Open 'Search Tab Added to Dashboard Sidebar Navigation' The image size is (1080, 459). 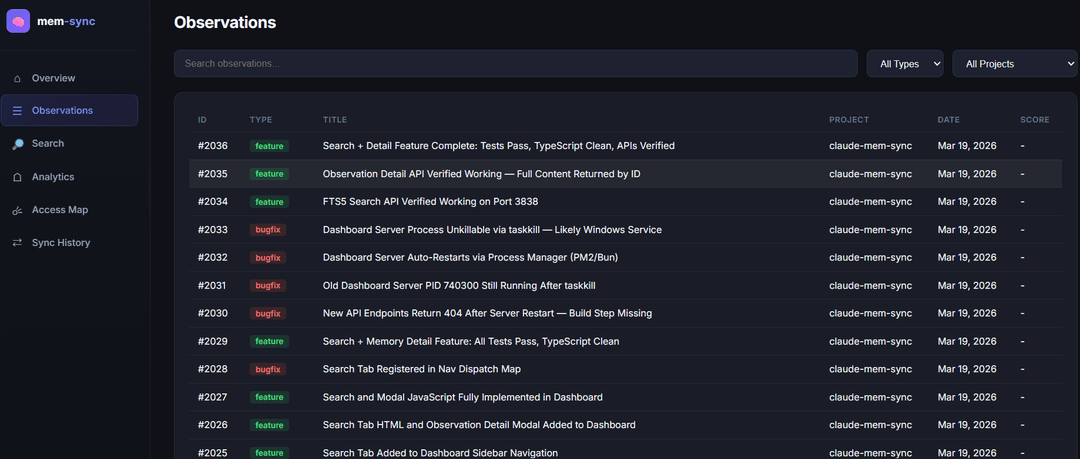pyautogui.click(x=440, y=453)
